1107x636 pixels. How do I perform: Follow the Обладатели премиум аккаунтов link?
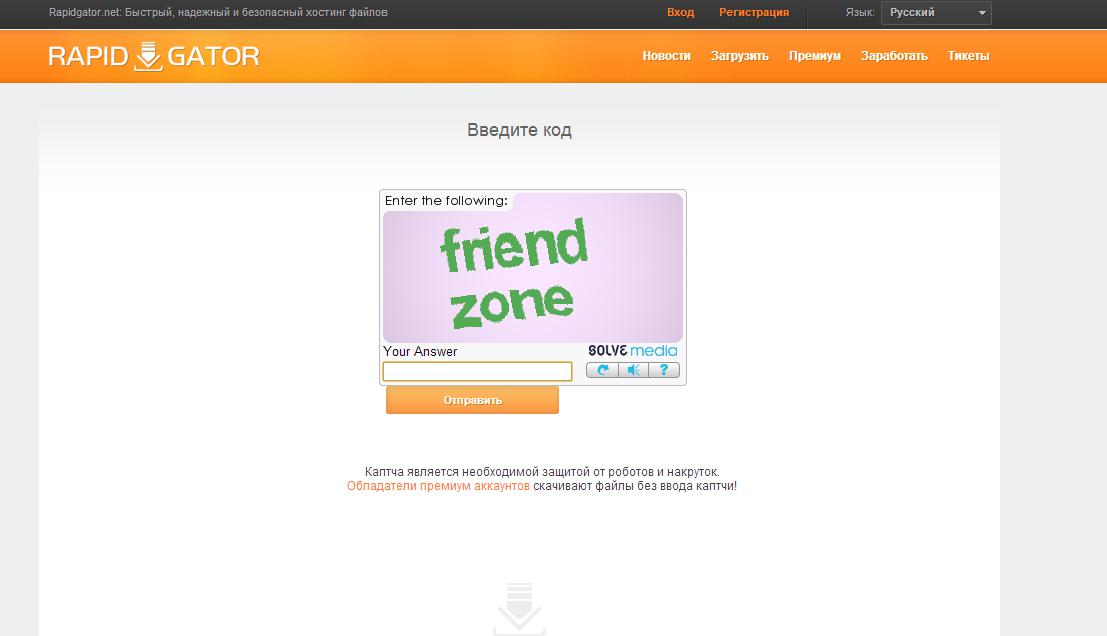coord(438,486)
